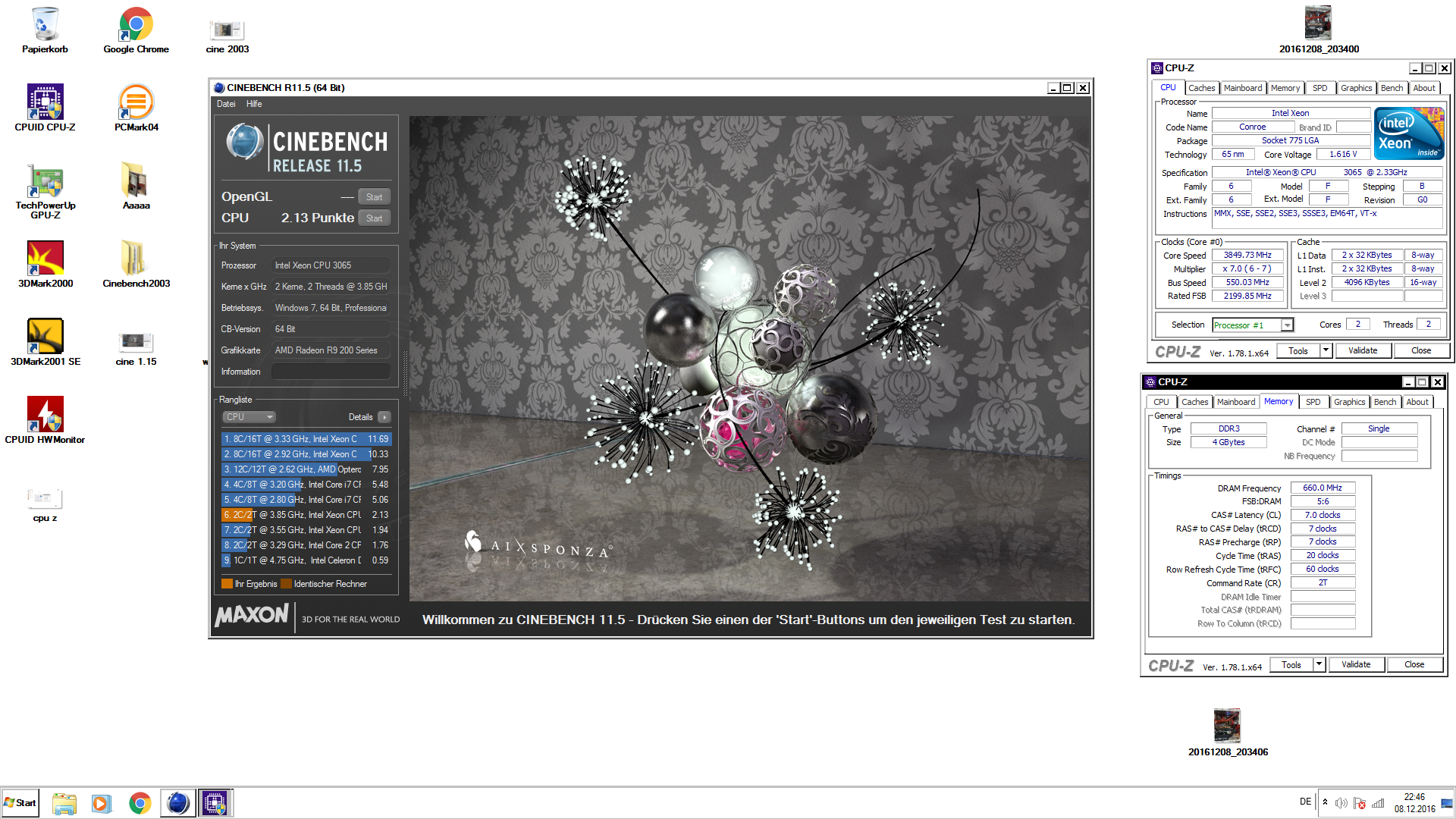Image resolution: width=1456 pixels, height=819 pixels.
Task: Click Validate in lower CPU-Z window
Action: click(x=1356, y=665)
